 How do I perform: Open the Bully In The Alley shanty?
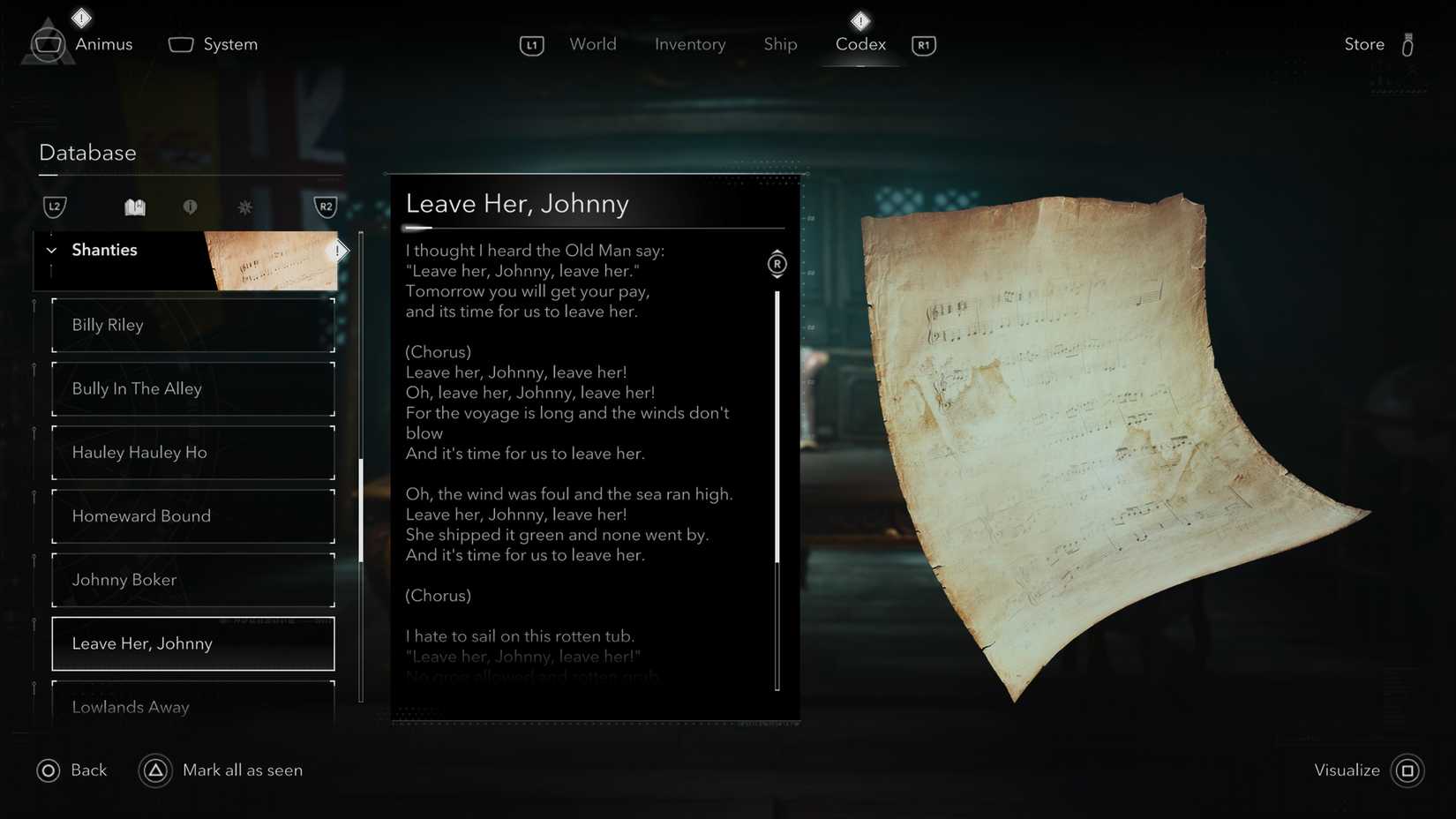193,388
